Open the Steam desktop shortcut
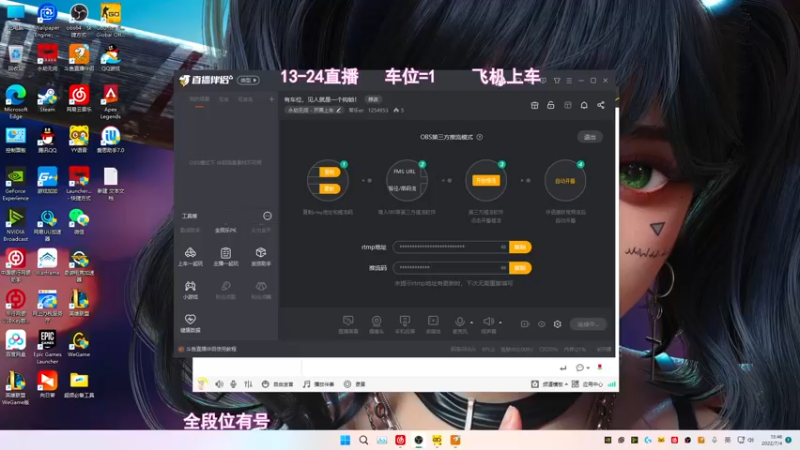The height and width of the screenshot is (450, 800). tap(47, 99)
